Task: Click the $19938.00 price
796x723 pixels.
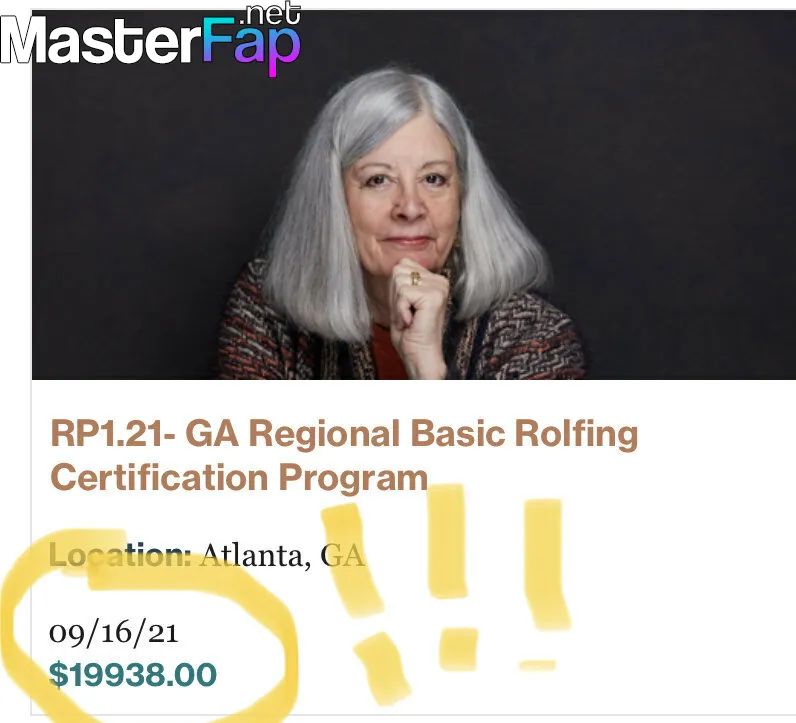Action: [x=132, y=674]
